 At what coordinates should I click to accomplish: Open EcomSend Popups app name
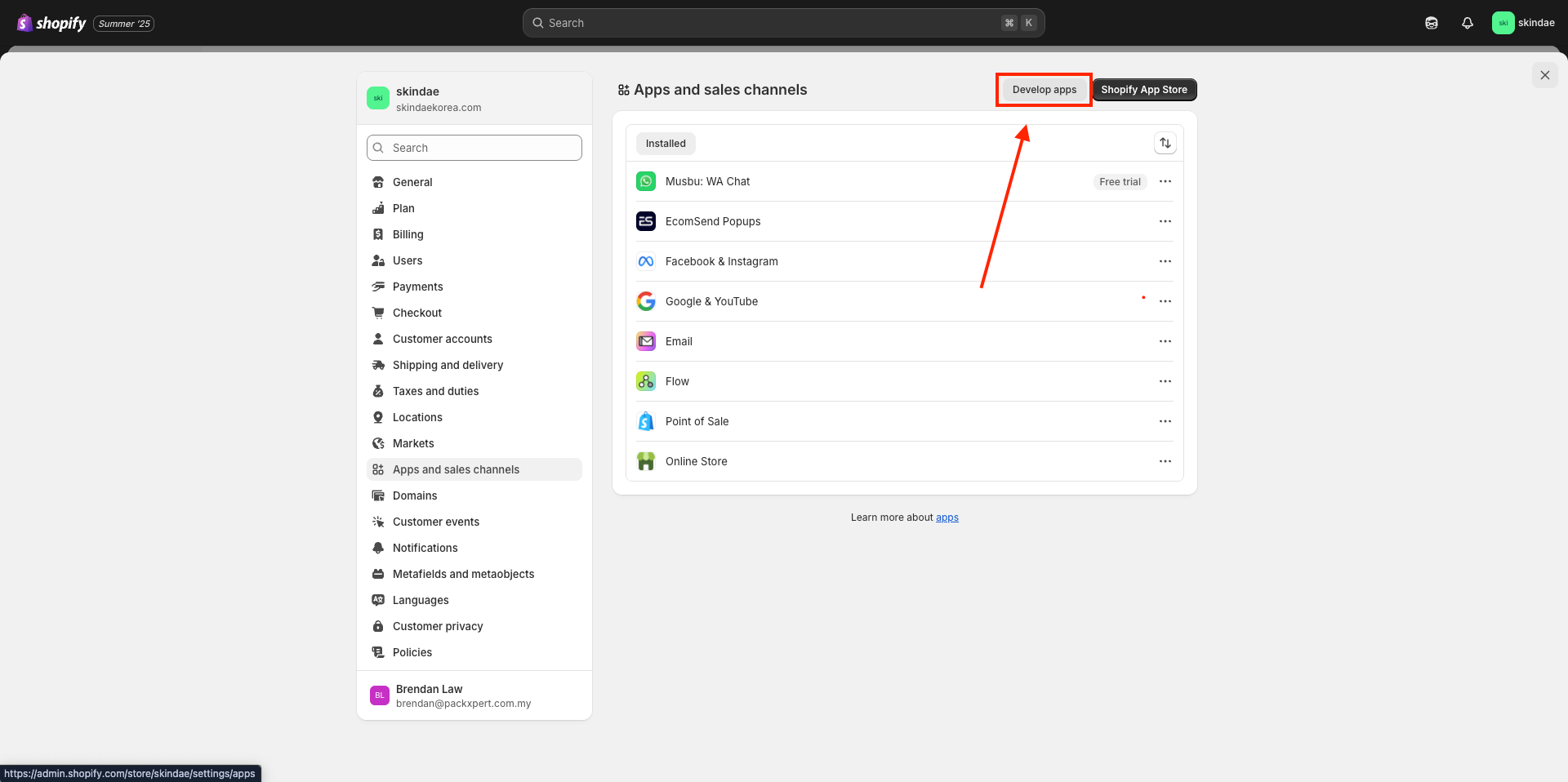click(x=713, y=221)
